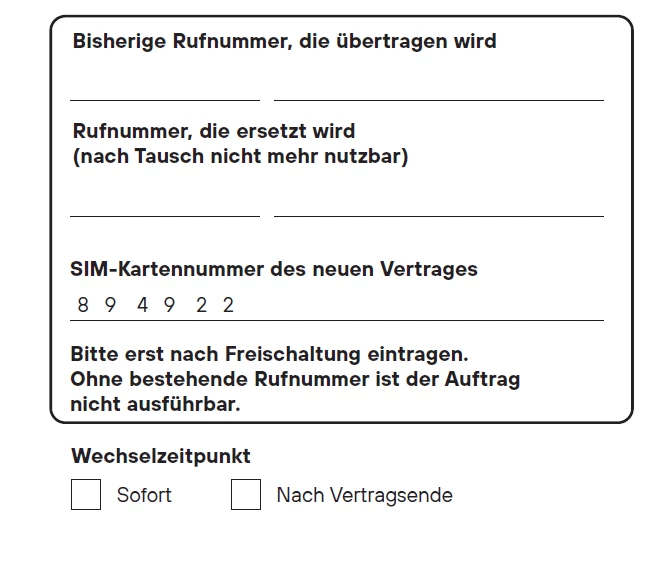The width and height of the screenshot is (671, 561).
Task: Select the long number field for replaced Rufnummer
Action: [438, 201]
